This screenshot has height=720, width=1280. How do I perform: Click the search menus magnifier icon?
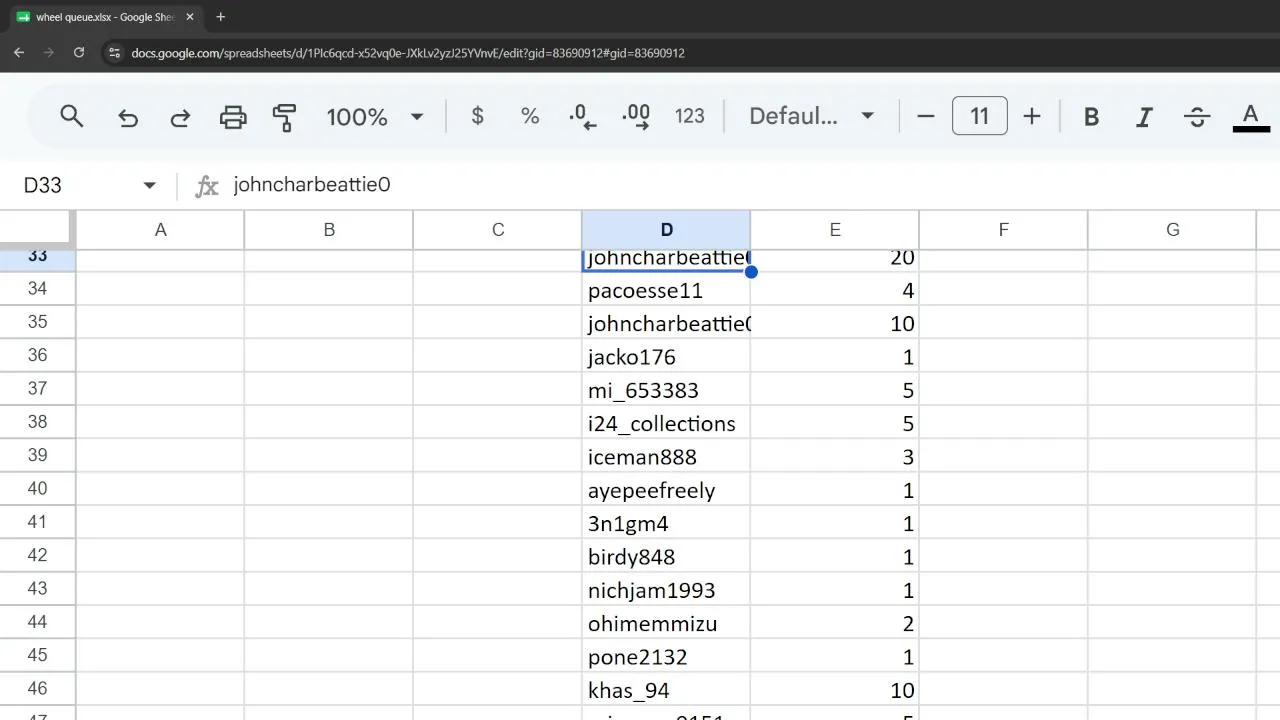pyautogui.click(x=71, y=116)
